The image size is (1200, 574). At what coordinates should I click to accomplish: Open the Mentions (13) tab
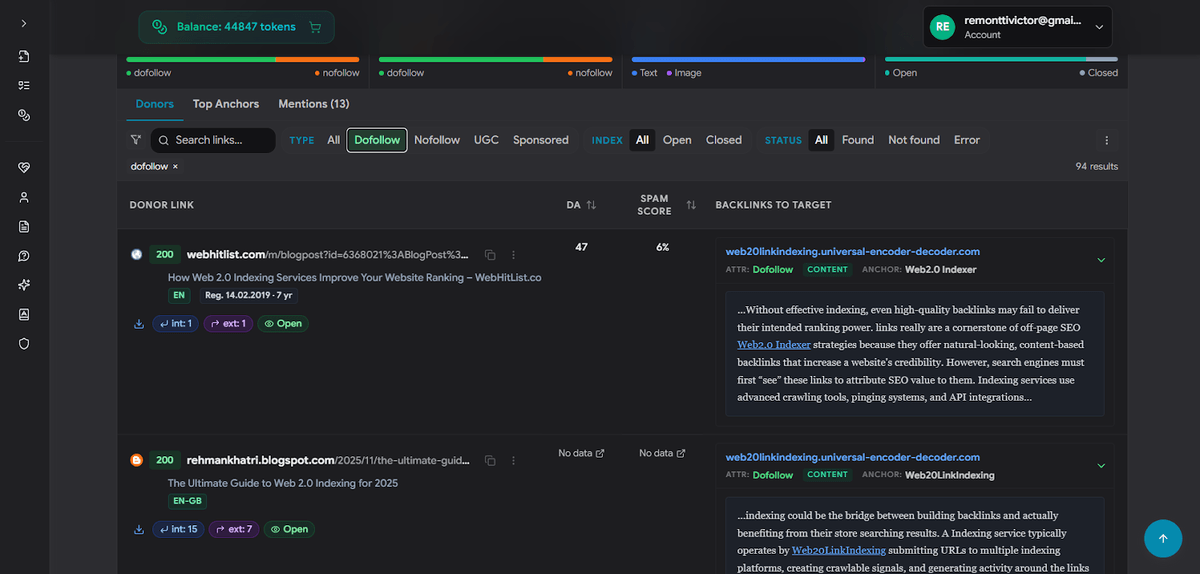[313, 104]
